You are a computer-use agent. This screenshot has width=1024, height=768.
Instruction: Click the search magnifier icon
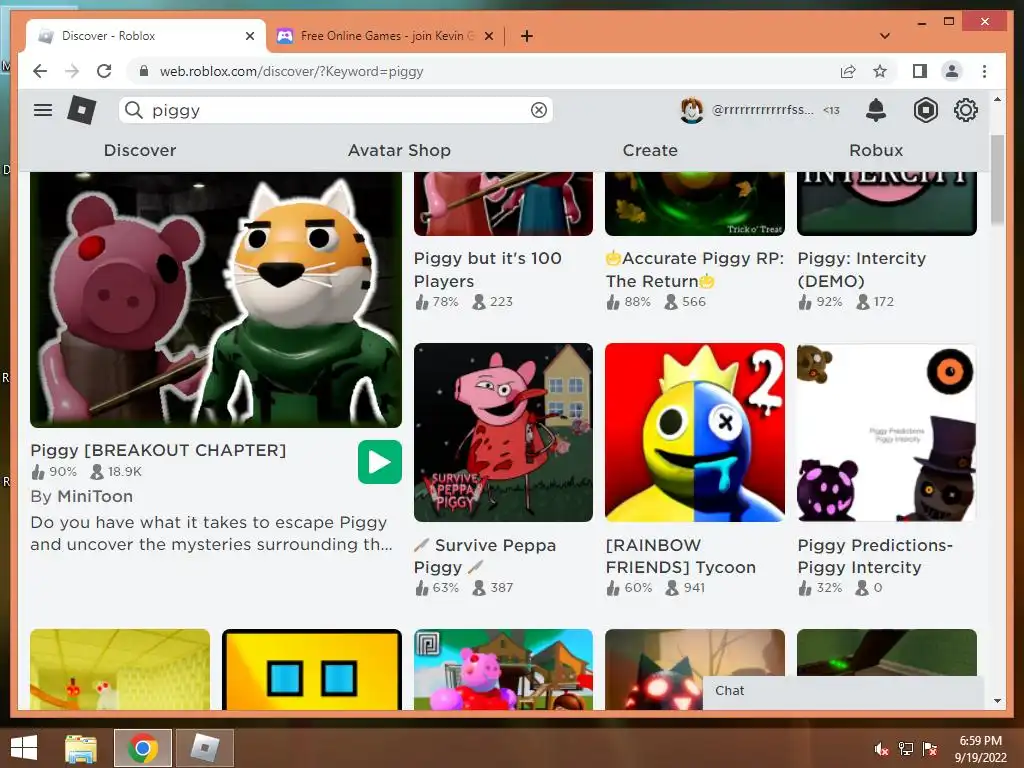pyautogui.click(x=134, y=110)
